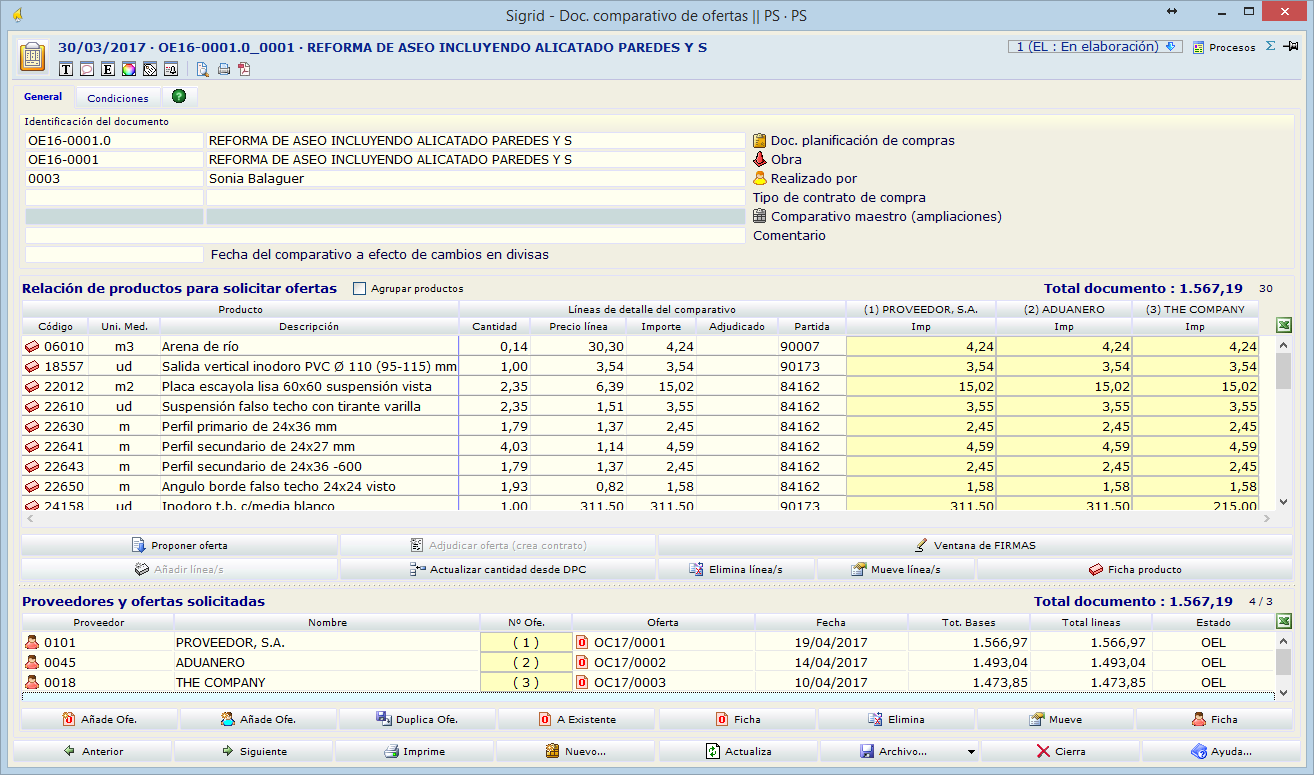Viewport: 1314px width, 775px height.
Task: Click the Proponer oferta button
Action: pos(179,546)
